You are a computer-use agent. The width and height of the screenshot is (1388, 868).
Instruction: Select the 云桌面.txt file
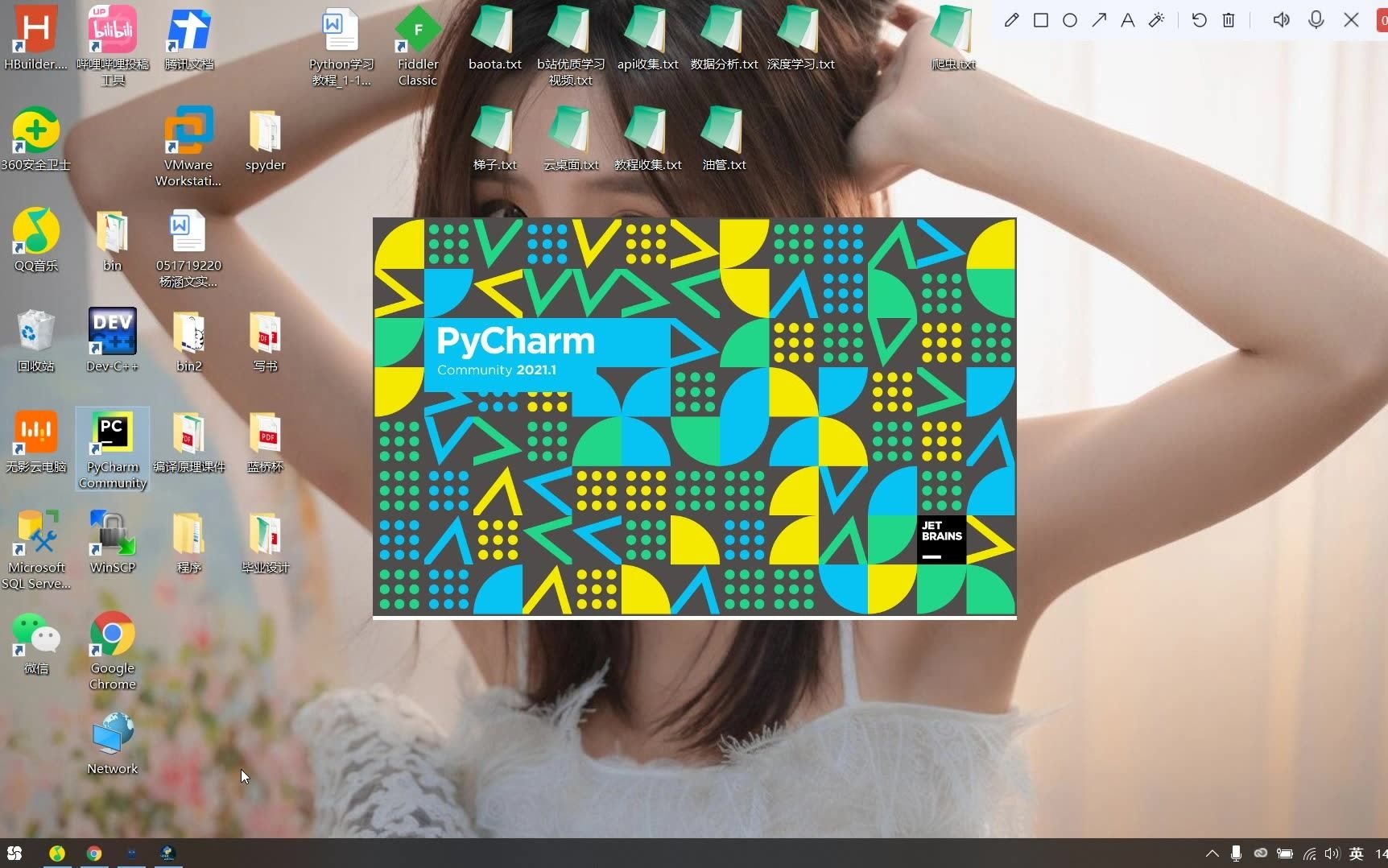[571, 139]
